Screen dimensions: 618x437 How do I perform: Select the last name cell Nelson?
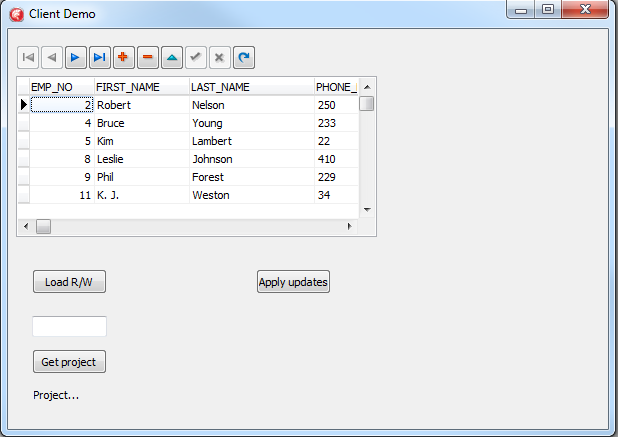pyautogui.click(x=252, y=105)
